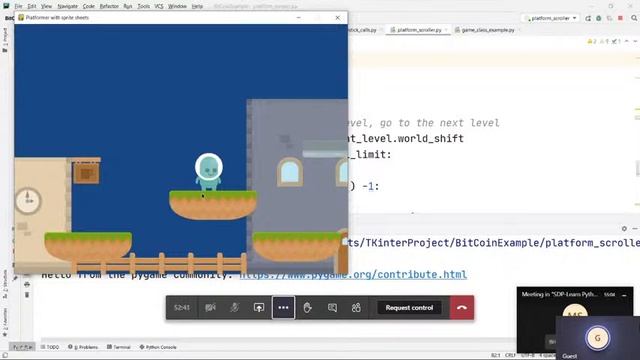Raise hand in the Teams meeting
The height and width of the screenshot is (360, 640).
(x=307, y=308)
